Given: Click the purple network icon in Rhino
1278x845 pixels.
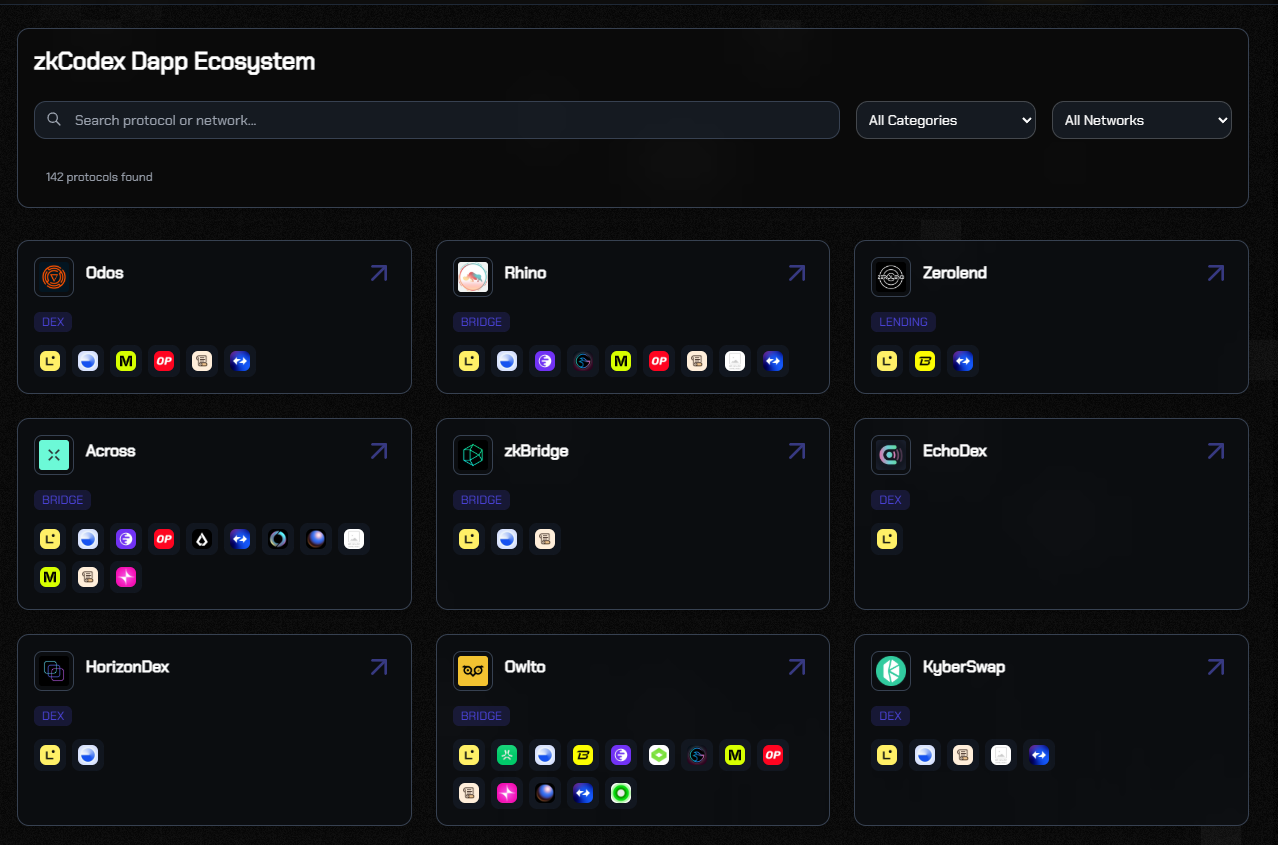Looking at the screenshot, I should [x=545, y=361].
